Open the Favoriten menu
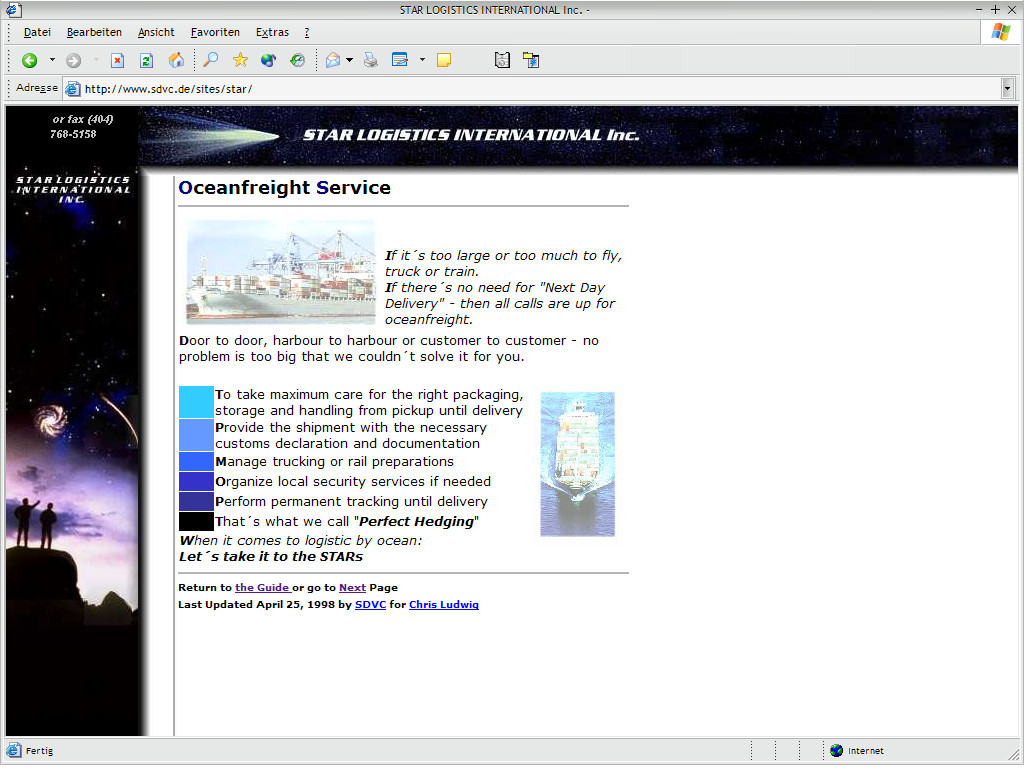Viewport: 1024px width, 768px height. pyautogui.click(x=215, y=32)
